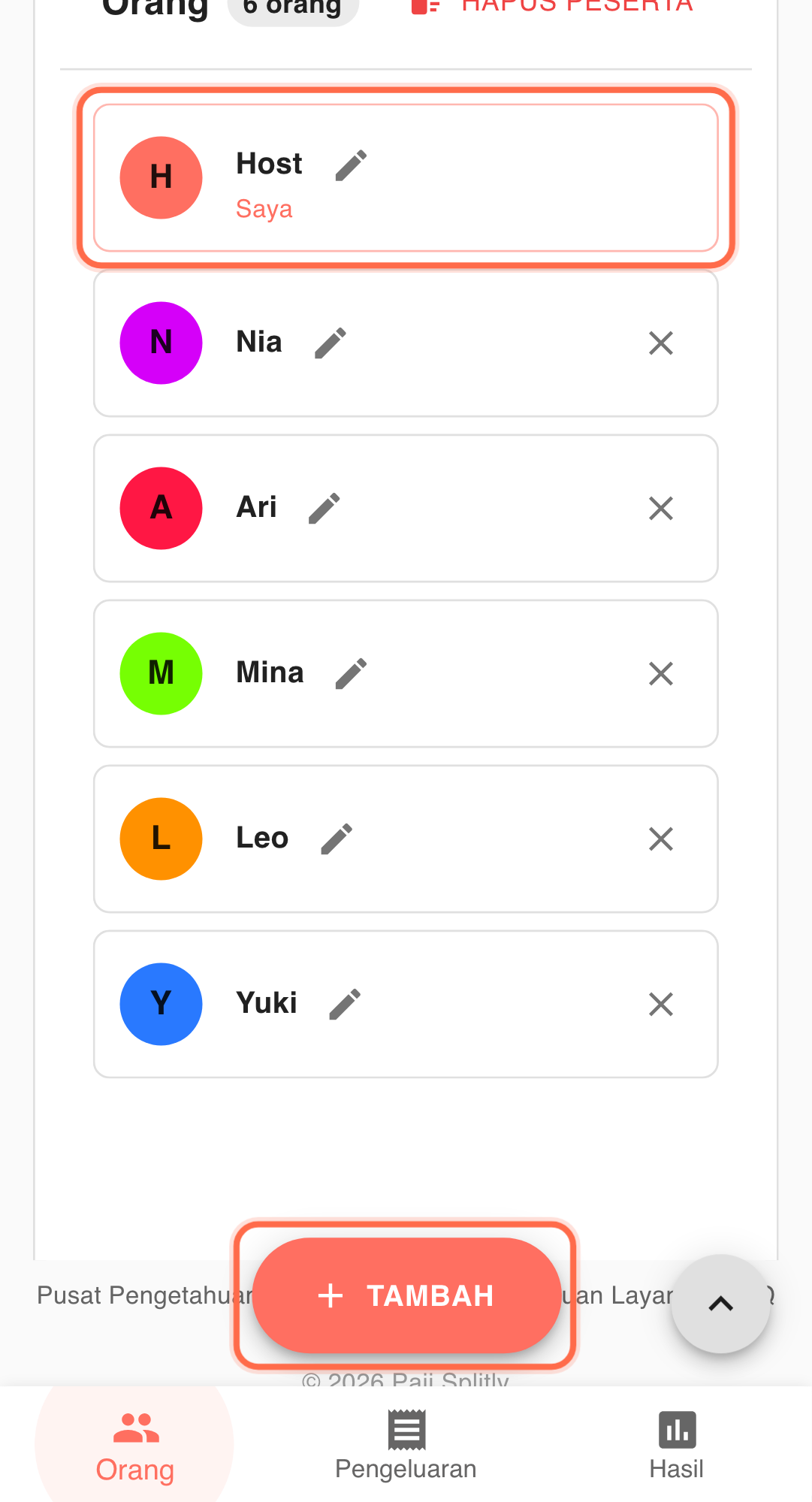Viewport: 812px width, 1502px height.
Task: Open the Hasil tab
Action: pyautogui.click(x=676, y=1445)
